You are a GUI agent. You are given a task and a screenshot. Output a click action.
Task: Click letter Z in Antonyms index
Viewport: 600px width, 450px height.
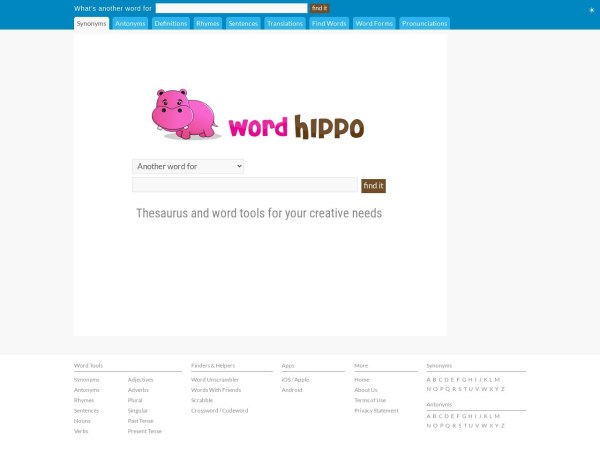[503, 426]
